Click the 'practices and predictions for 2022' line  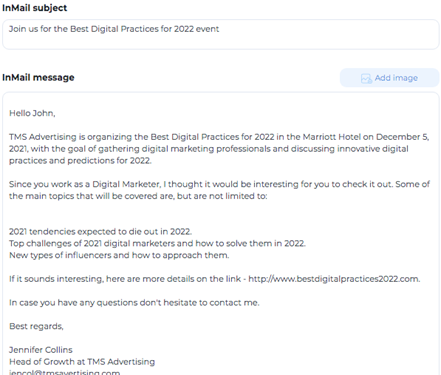(80, 161)
